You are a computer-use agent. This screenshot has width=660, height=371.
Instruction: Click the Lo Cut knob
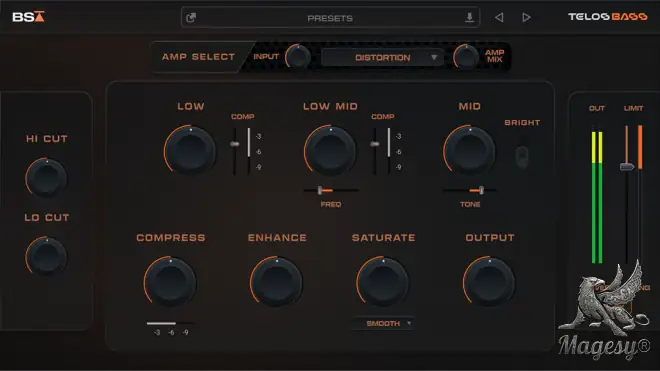[x=46, y=256]
